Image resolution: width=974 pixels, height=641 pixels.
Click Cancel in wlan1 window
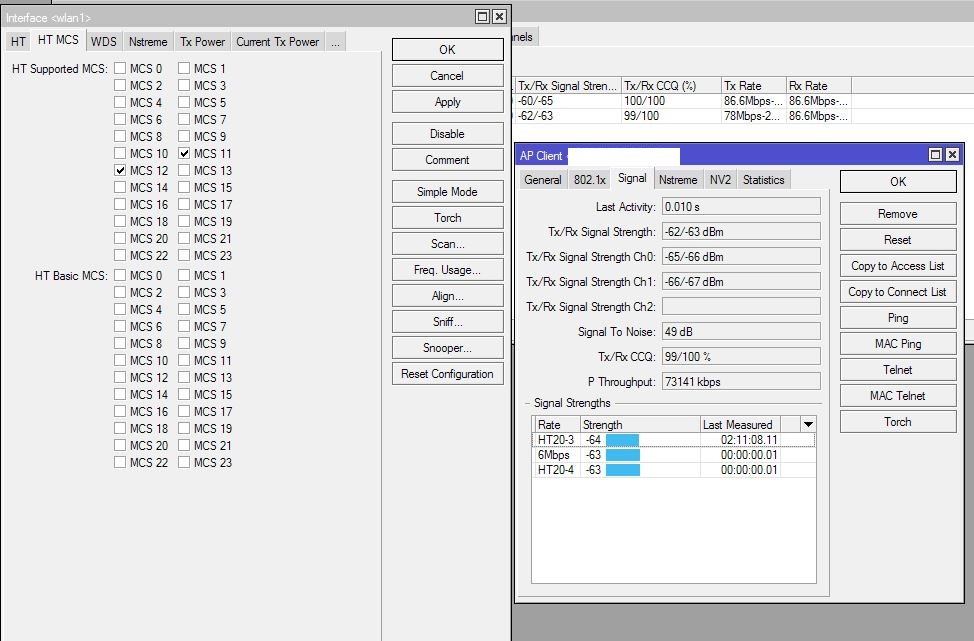447,76
